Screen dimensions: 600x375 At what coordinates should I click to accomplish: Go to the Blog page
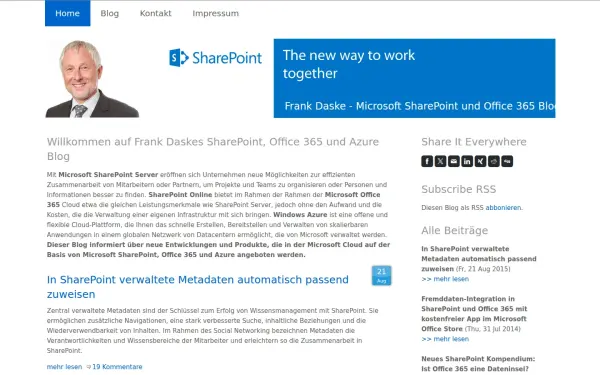point(109,13)
